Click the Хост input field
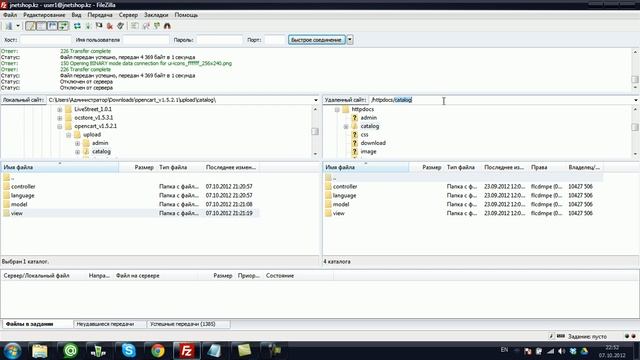This screenshot has width=640, height=360. [46, 40]
